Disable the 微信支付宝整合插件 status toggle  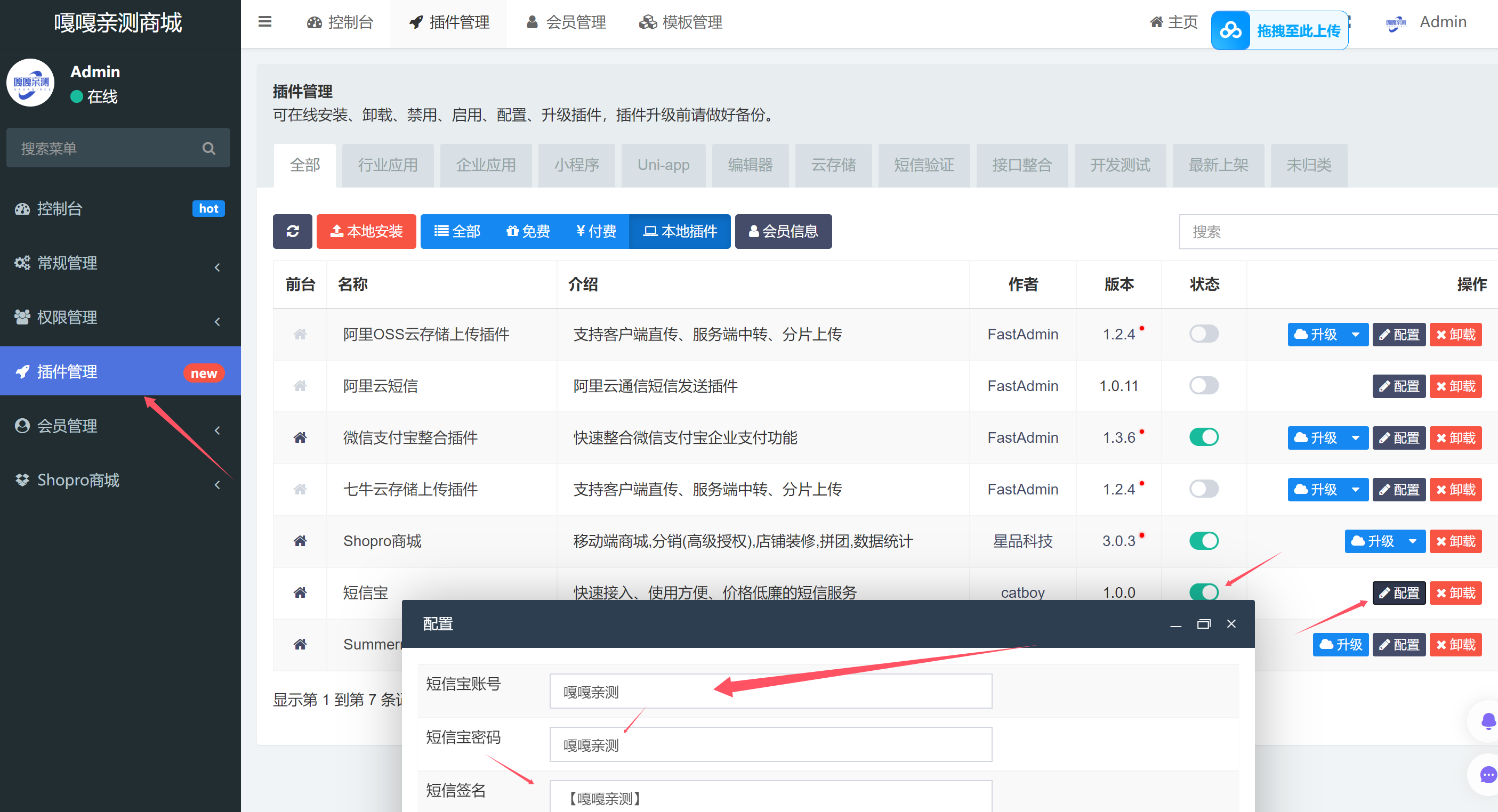coord(1203,437)
